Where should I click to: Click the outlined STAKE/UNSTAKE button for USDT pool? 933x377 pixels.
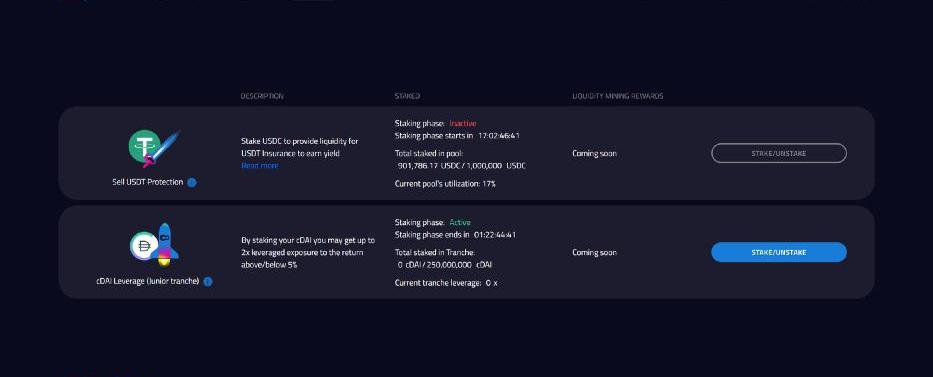(778, 153)
